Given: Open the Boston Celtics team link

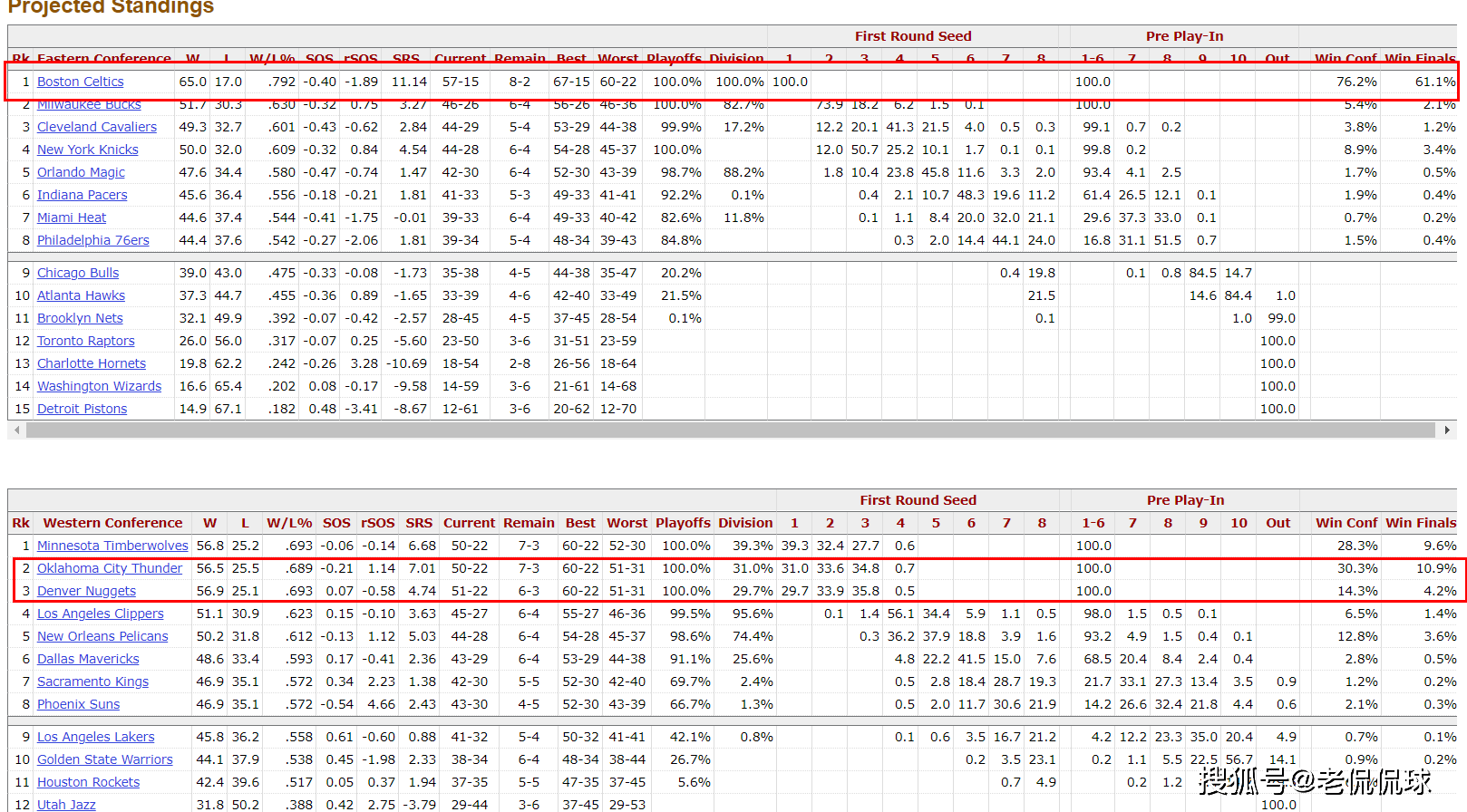Looking at the screenshot, I should [x=80, y=82].
